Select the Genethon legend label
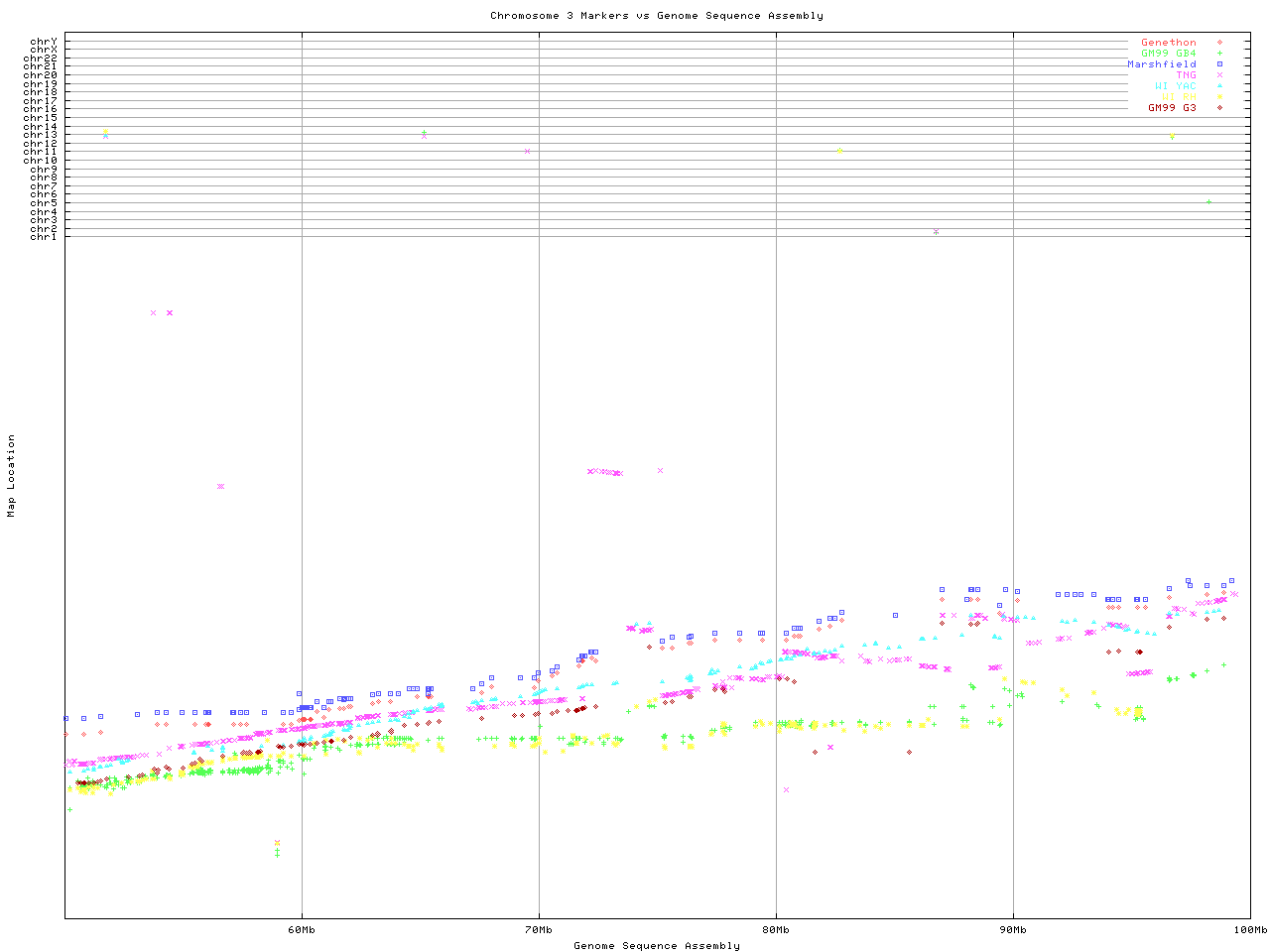This screenshot has height=952, width=1270. [x=1168, y=43]
